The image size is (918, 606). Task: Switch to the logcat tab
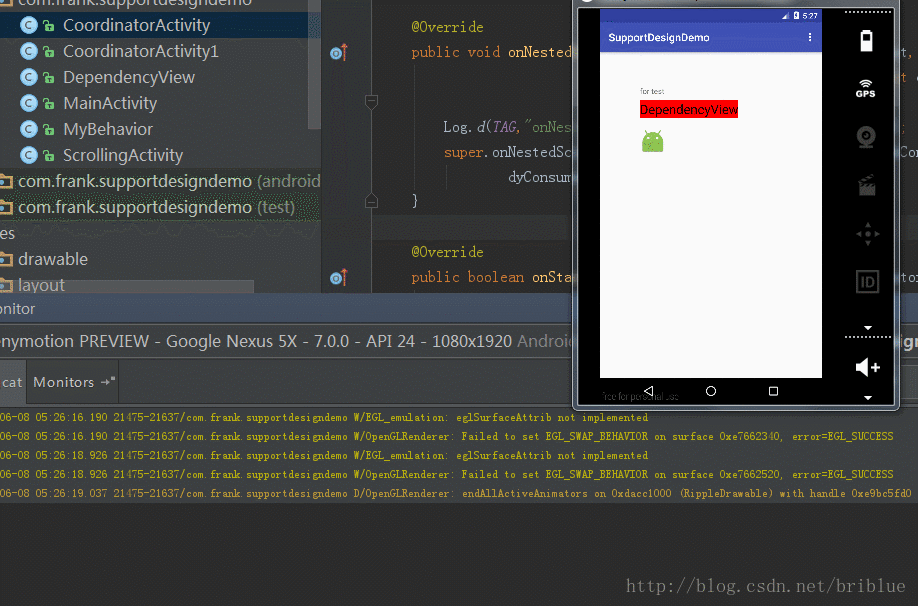click(x=12, y=382)
